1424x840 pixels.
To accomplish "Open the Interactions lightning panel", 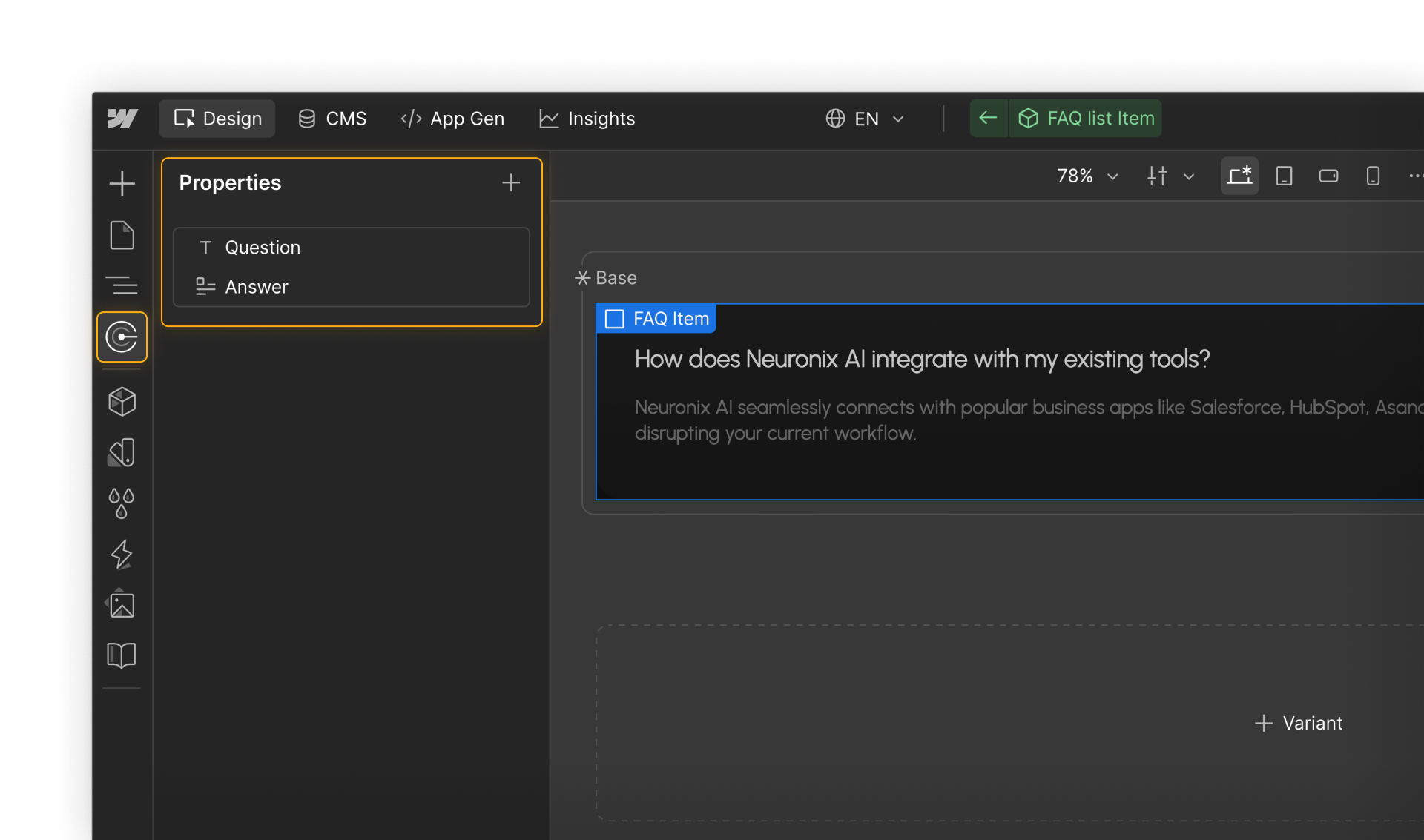I will tap(122, 555).
